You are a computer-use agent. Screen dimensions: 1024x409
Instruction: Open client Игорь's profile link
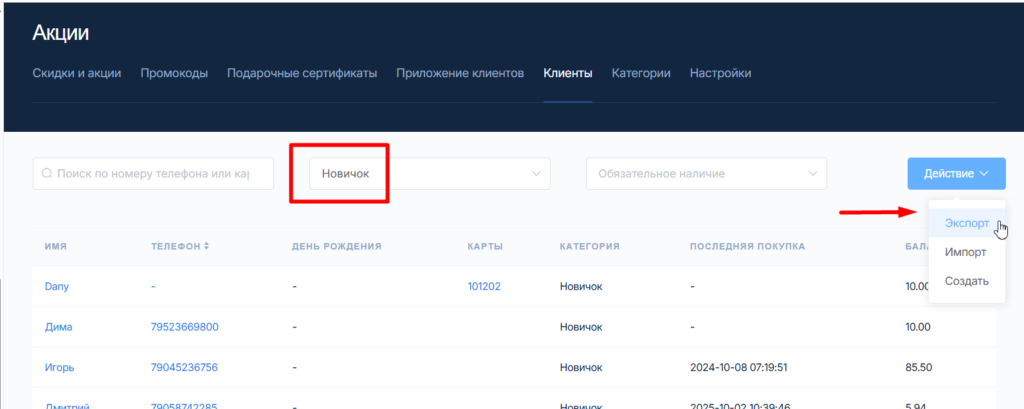point(59,367)
